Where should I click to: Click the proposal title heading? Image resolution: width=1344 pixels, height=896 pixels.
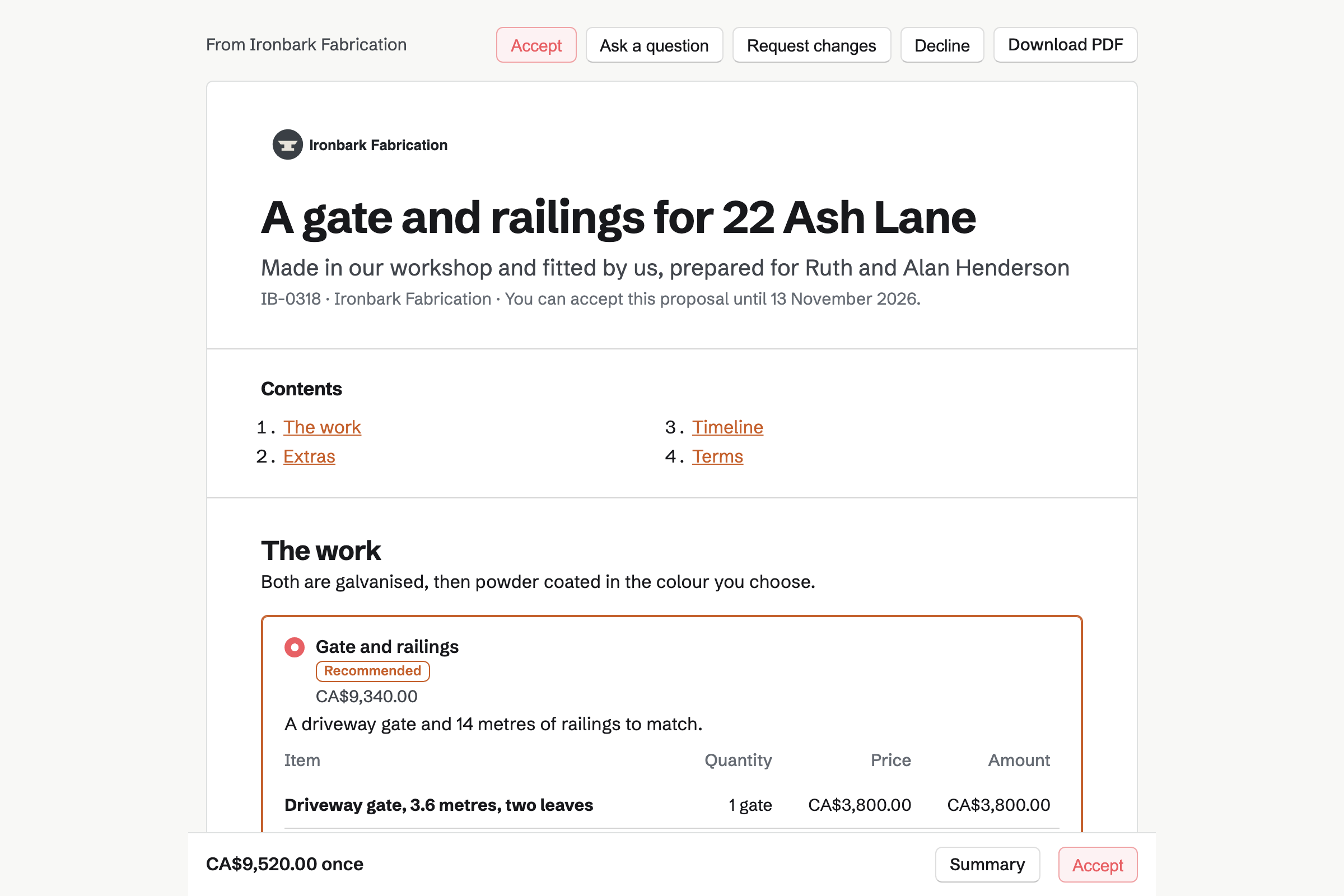point(618,218)
